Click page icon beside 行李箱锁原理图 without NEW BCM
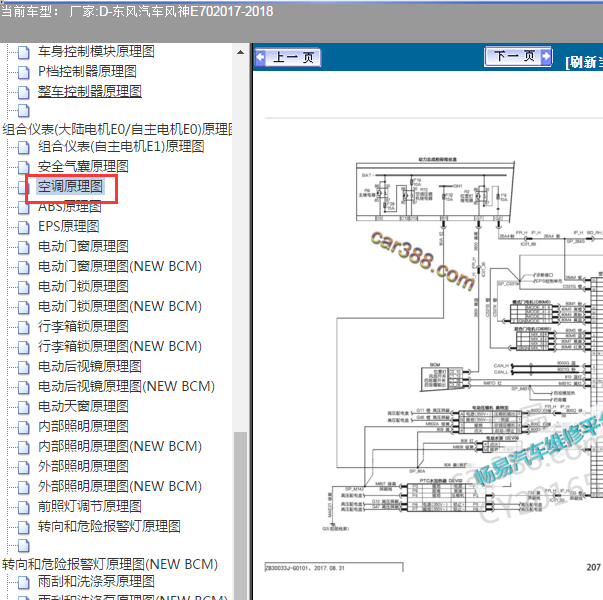Screen dimensions: 603x600 coord(23,328)
